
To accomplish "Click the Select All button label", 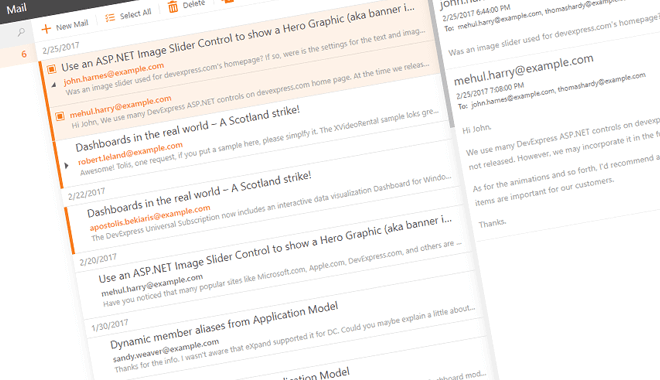I will [135, 14].
